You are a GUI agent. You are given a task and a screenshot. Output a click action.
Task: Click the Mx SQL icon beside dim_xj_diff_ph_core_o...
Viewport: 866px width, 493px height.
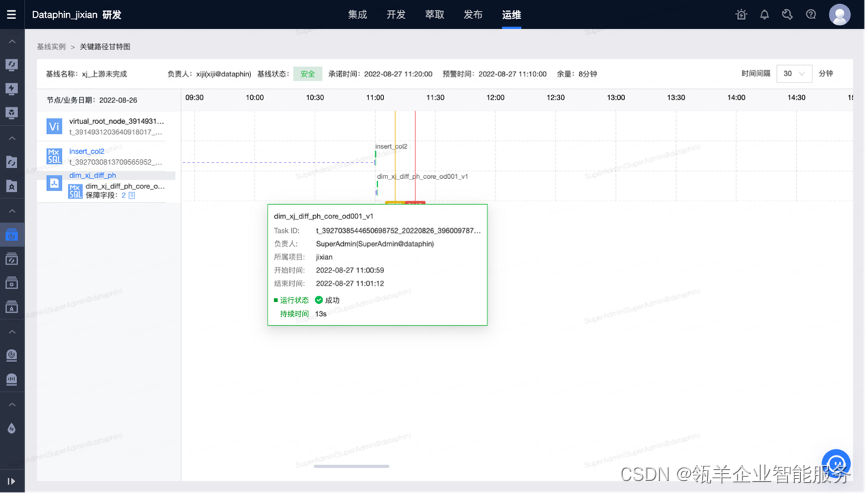75,191
